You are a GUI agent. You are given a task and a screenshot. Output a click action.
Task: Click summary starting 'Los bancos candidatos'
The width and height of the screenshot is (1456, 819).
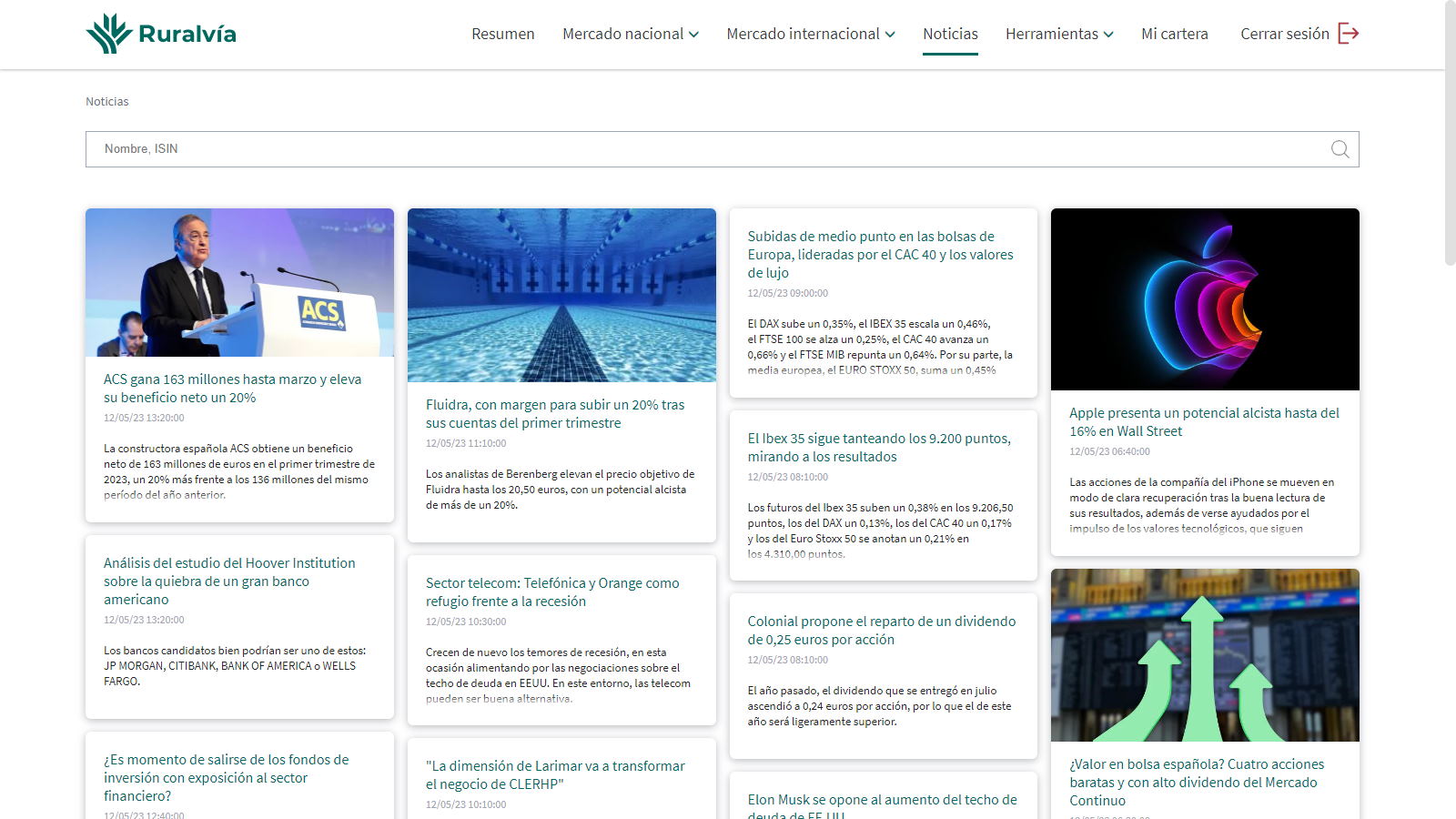[x=235, y=666]
